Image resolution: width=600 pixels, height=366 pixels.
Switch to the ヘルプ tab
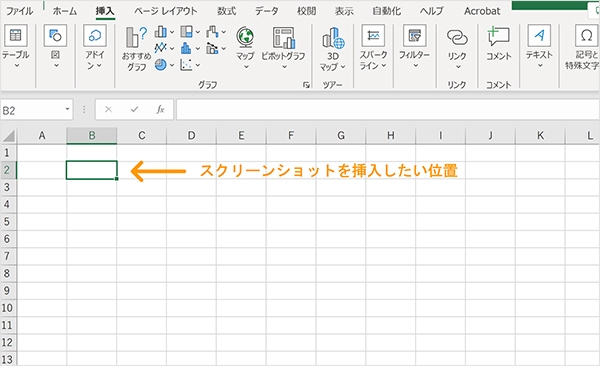[x=431, y=11]
